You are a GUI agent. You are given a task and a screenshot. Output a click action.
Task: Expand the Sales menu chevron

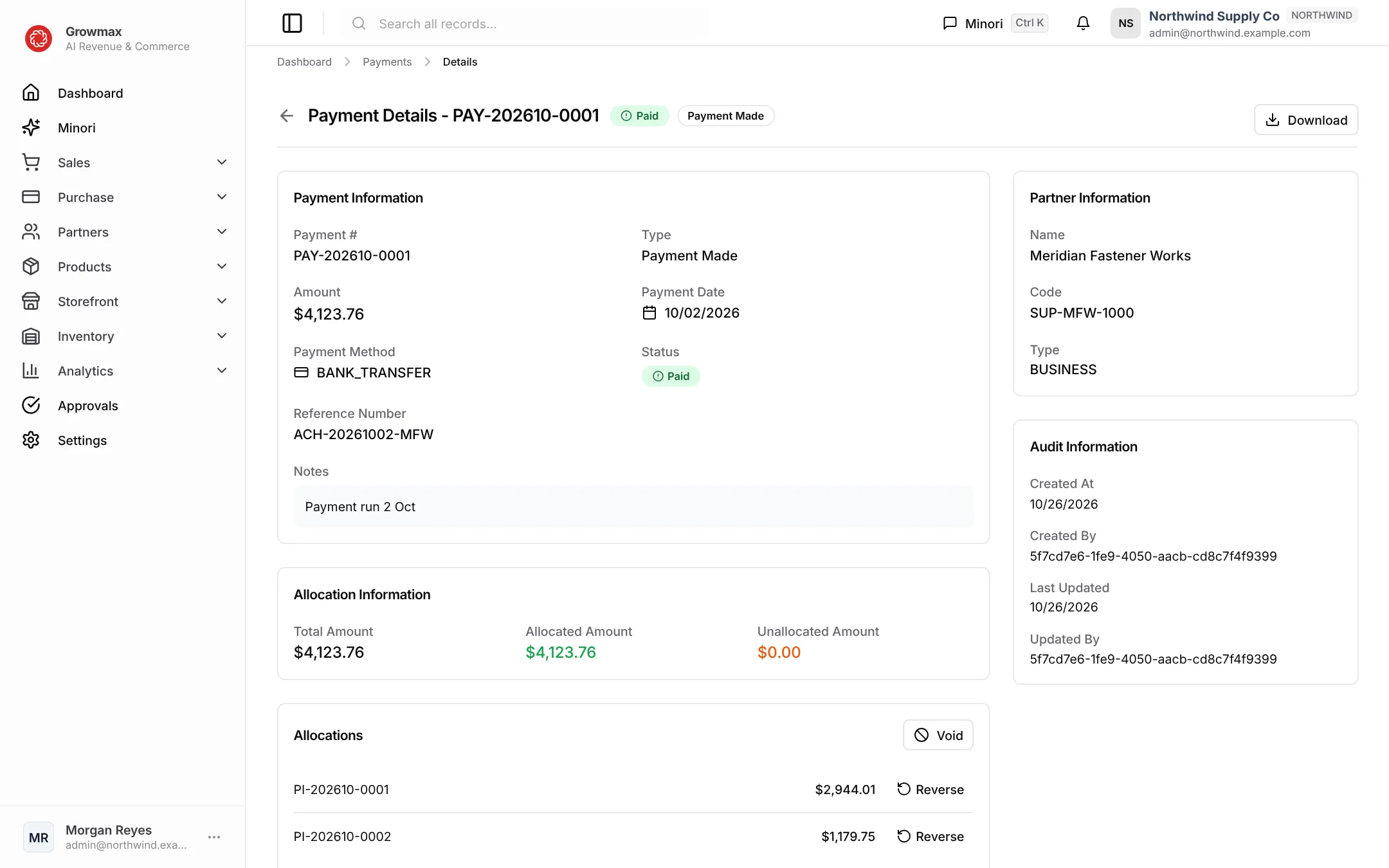(222, 163)
